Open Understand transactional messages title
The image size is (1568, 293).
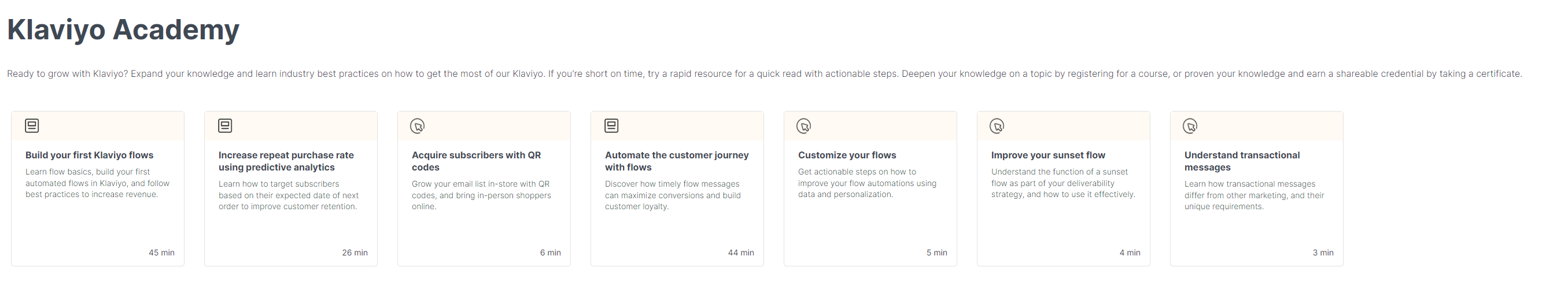(1242, 161)
